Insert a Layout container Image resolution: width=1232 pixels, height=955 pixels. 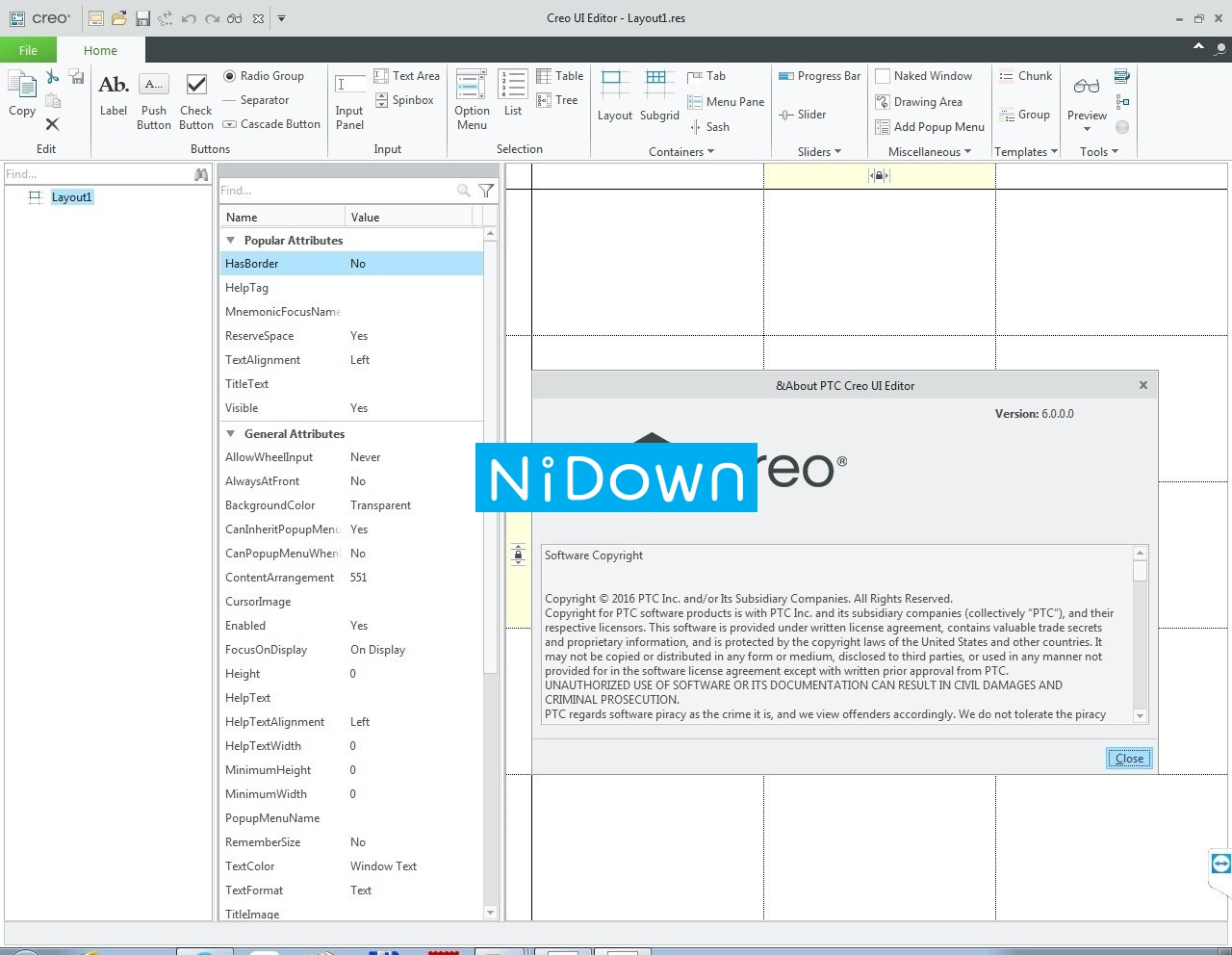tap(615, 96)
